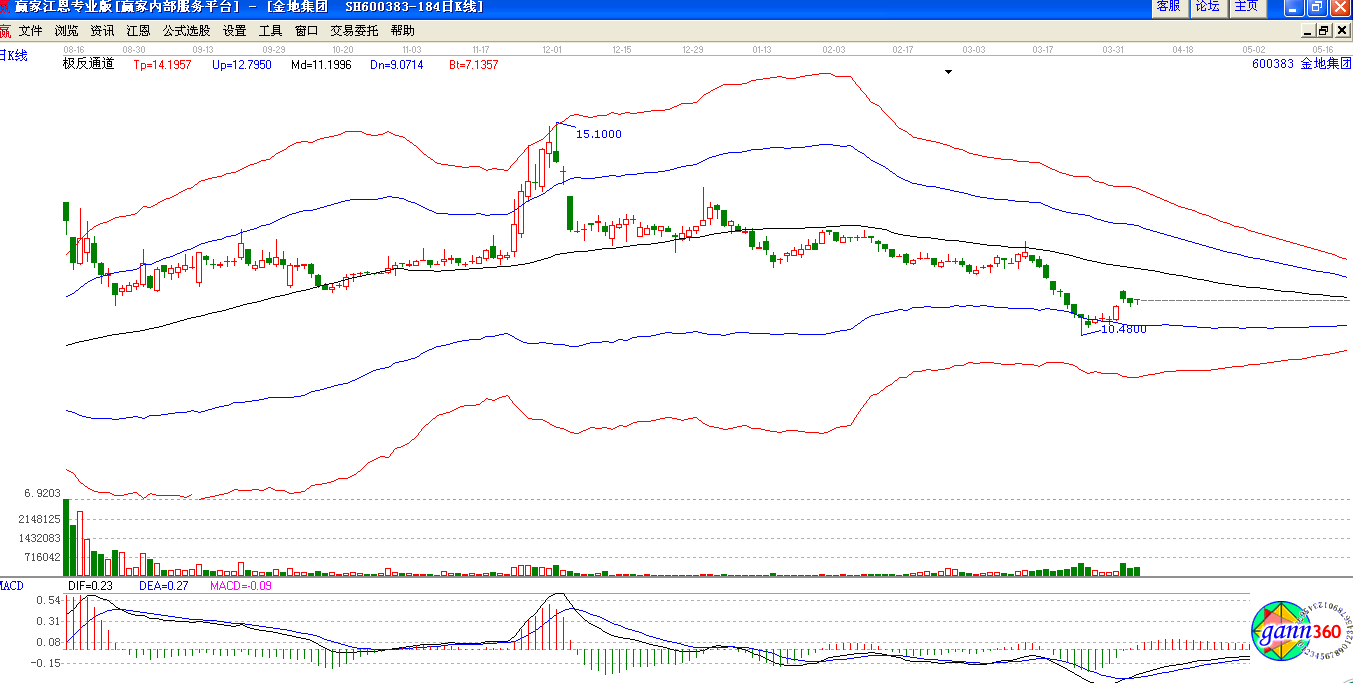
Task: Click the Bt=7.1357 value
Action: (x=473, y=65)
